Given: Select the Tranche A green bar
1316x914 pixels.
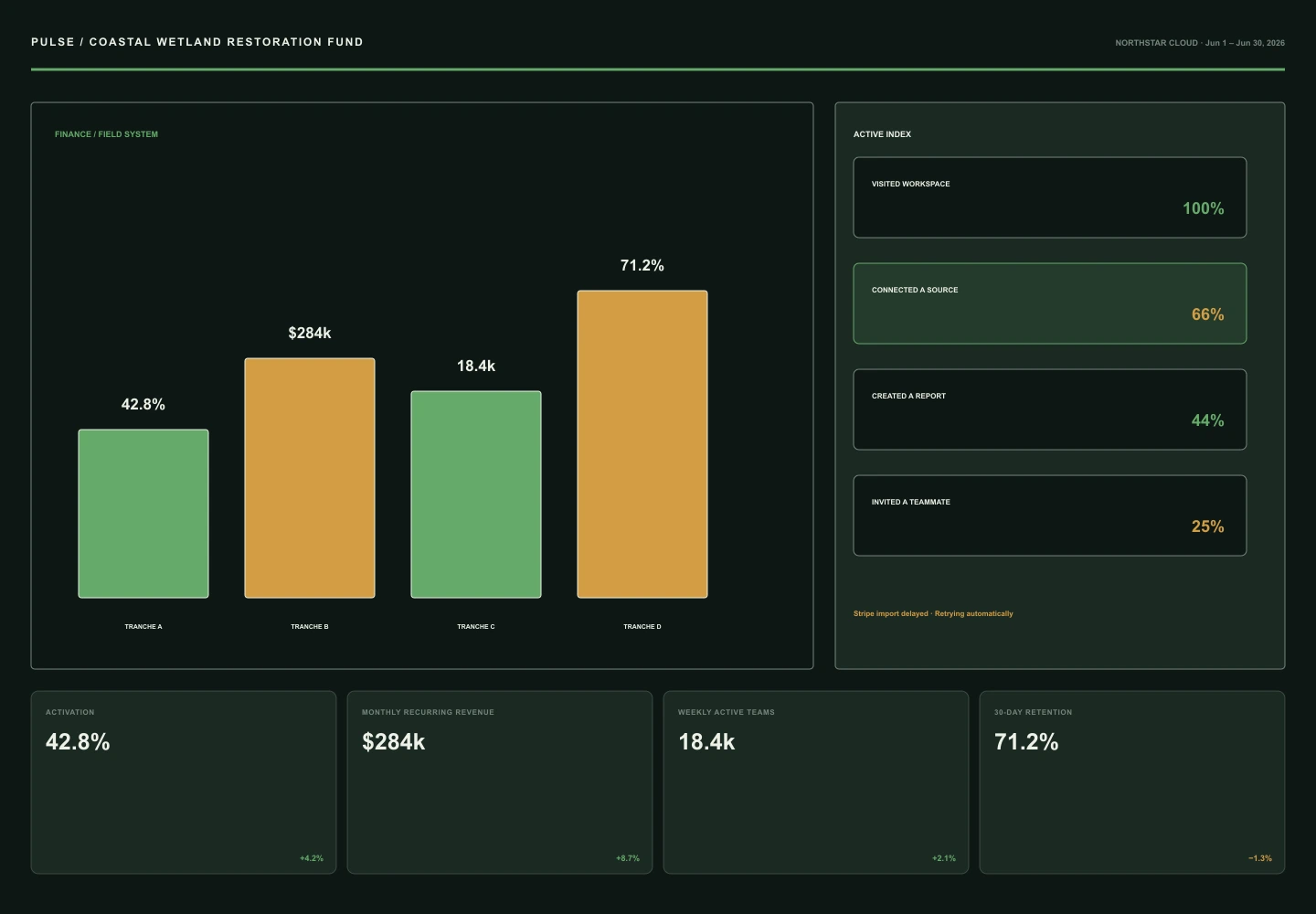Looking at the screenshot, I should pos(143,514).
